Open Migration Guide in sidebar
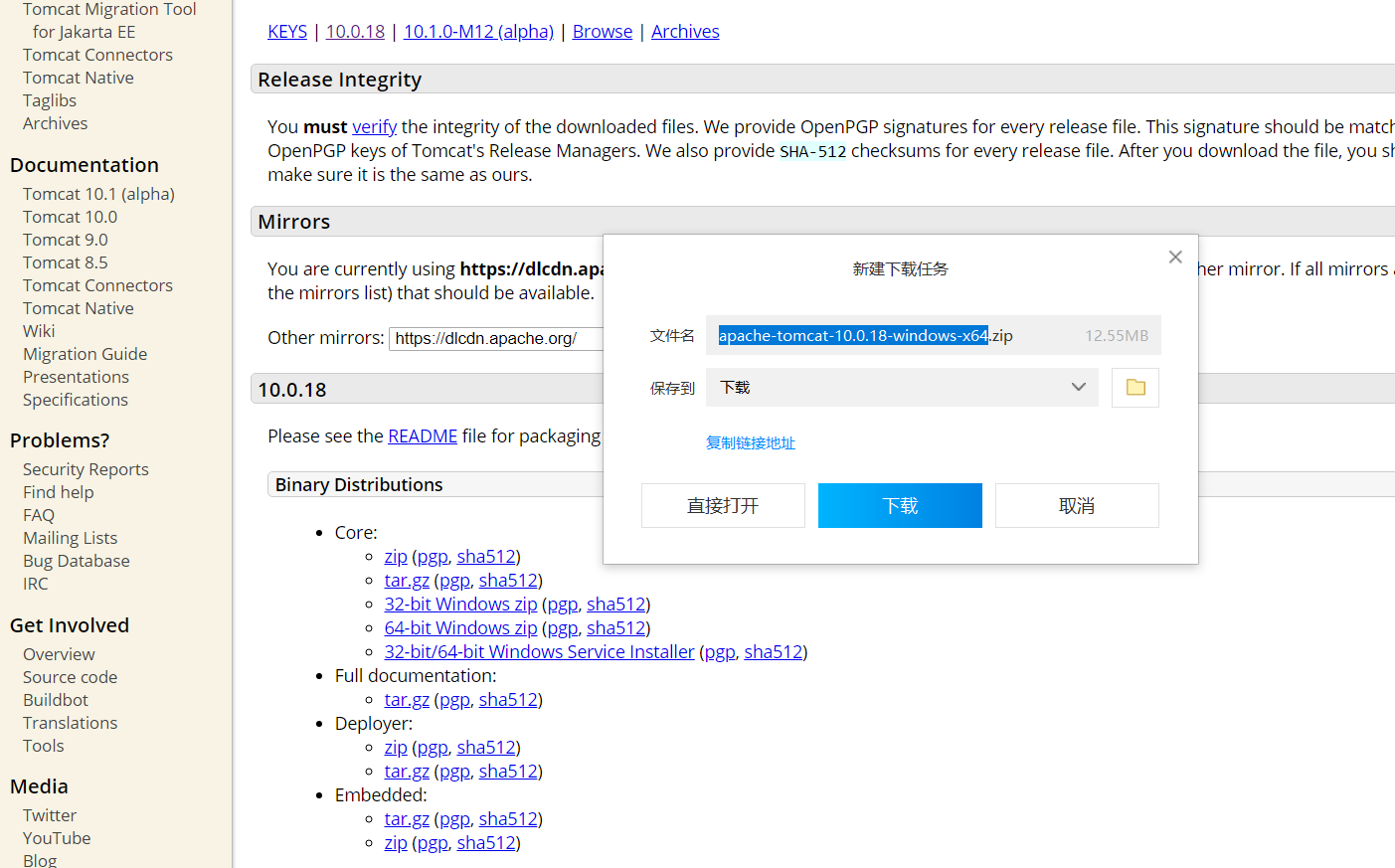Viewport: 1395px width, 868px height. point(85,354)
